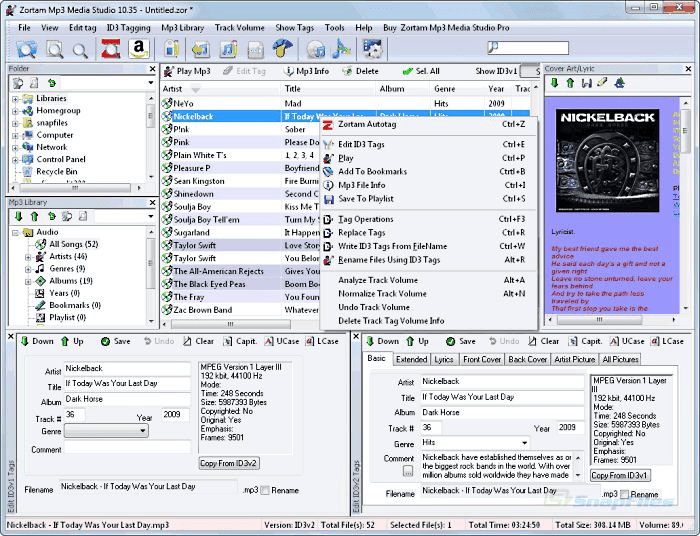Open the Amazon search toolbar icon
Image resolution: width=700 pixels, height=536 pixels.
pyautogui.click(x=139, y=49)
